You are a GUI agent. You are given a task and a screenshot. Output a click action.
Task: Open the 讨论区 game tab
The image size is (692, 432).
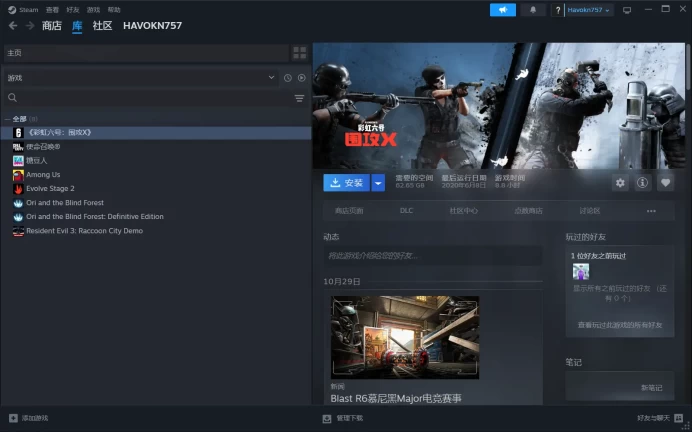point(590,211)
